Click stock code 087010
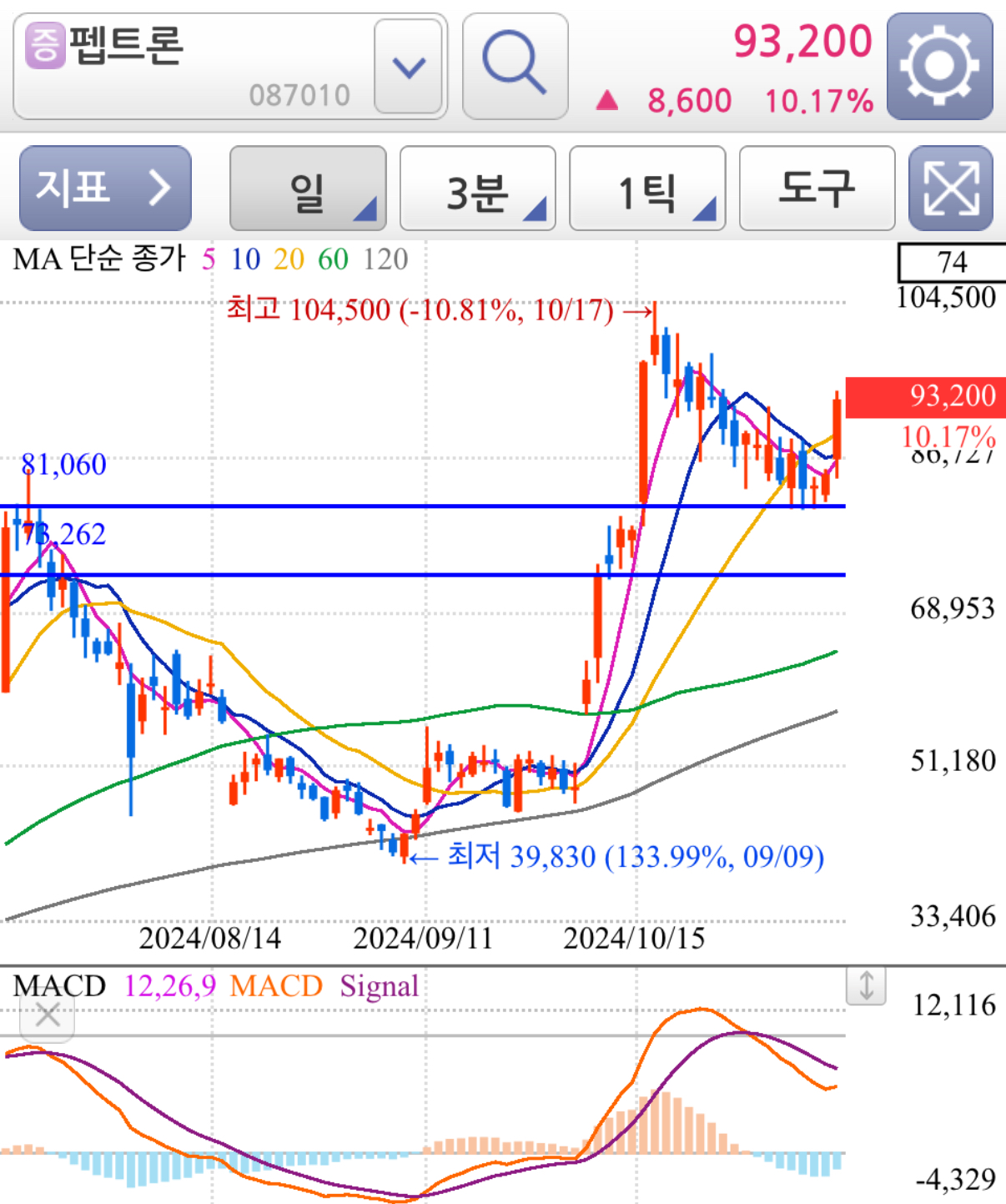The height and width of the screenshot is (1204, 1006). coord(299,95)
